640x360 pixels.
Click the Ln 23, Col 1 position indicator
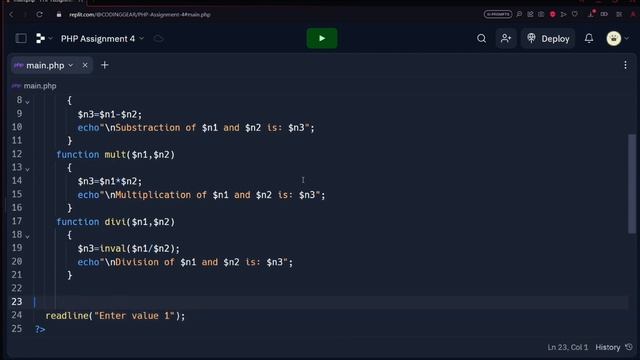pyautogui.click(x=567, y=347)
